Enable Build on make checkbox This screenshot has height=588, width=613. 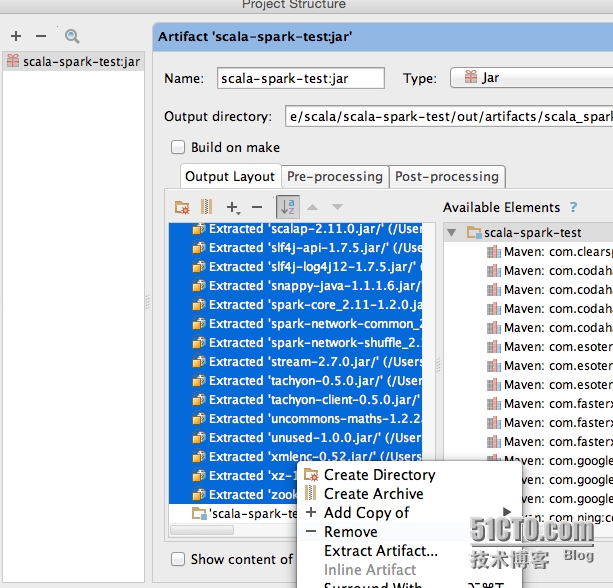pyautogui.click(x=178, y=147)
